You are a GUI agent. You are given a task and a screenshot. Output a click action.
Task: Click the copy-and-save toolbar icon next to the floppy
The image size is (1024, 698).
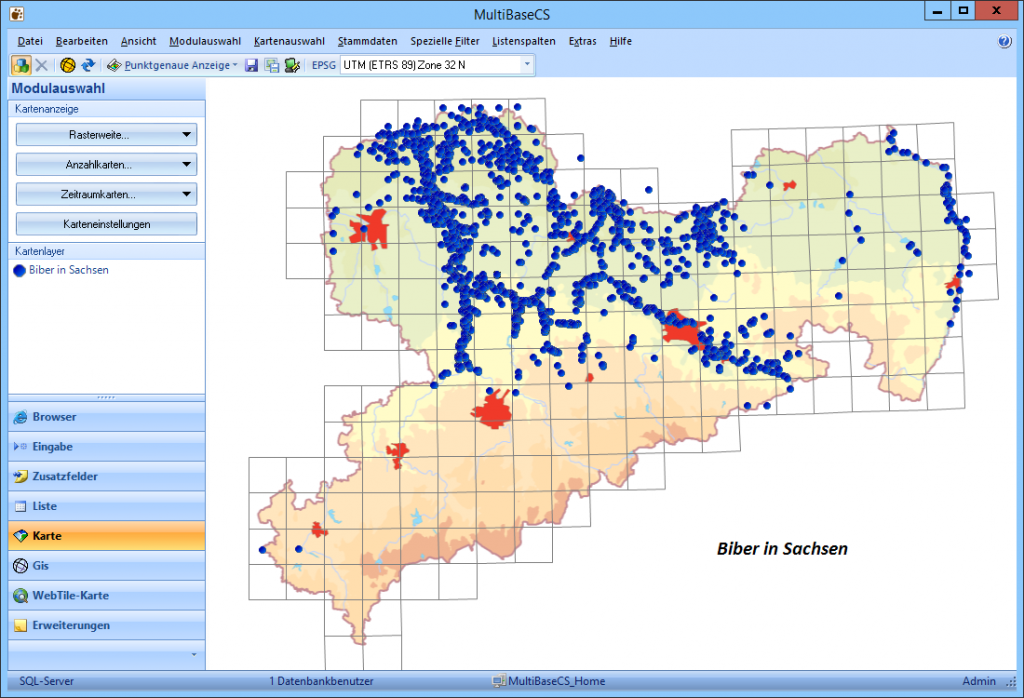click(x=272, y=65)
